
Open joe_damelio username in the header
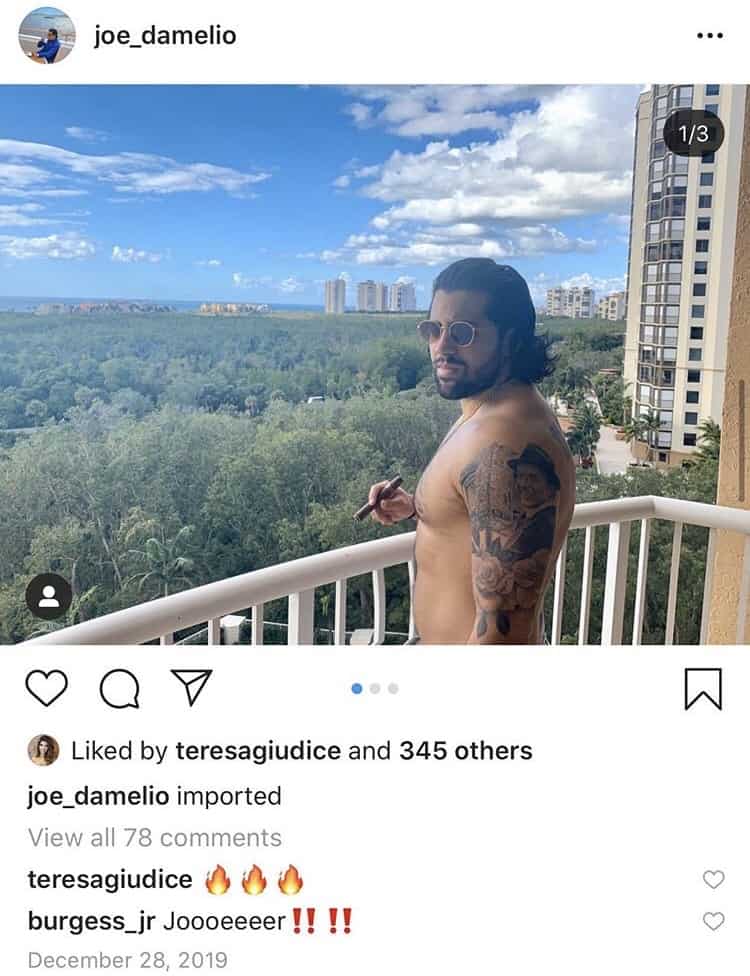point(165,35)
